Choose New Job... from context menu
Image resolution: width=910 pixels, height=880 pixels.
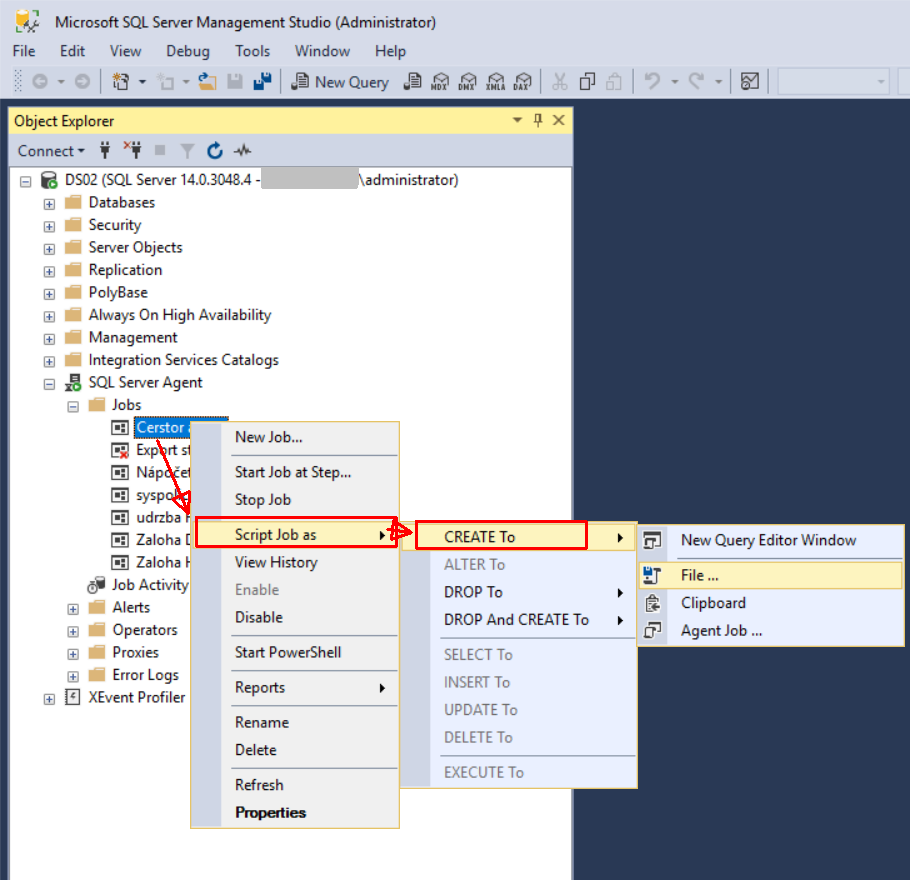(295, 437)
